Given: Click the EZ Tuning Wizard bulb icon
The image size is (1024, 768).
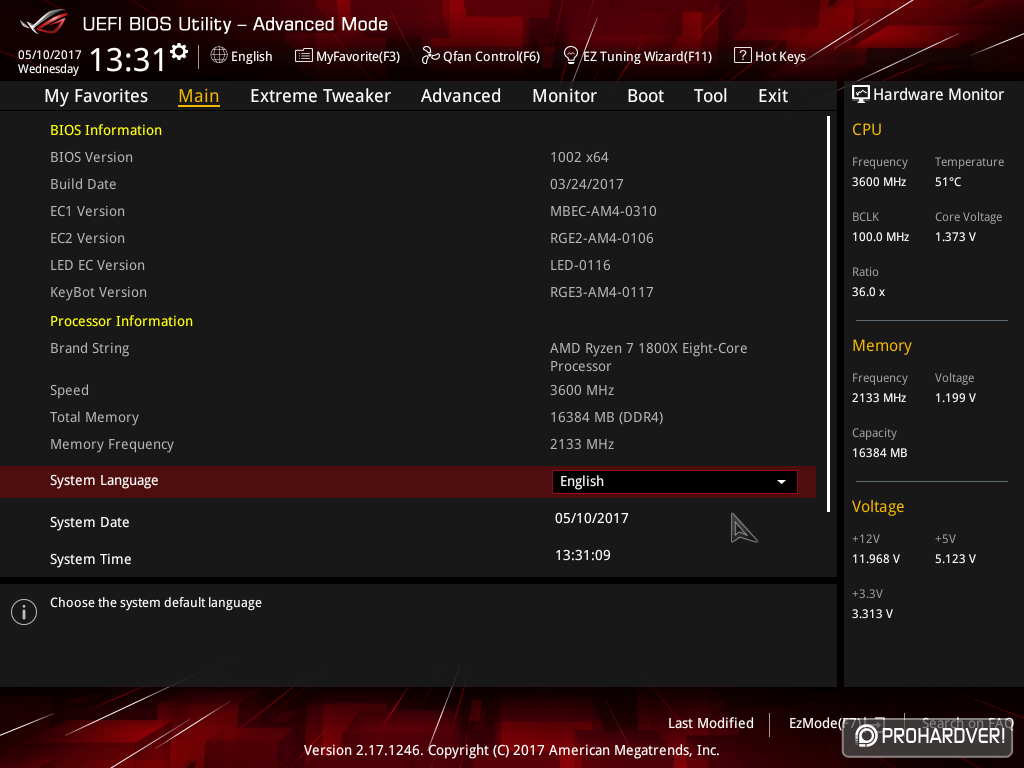Looking at the screenshot, I should pyautogui.click(x=571, y=56).
